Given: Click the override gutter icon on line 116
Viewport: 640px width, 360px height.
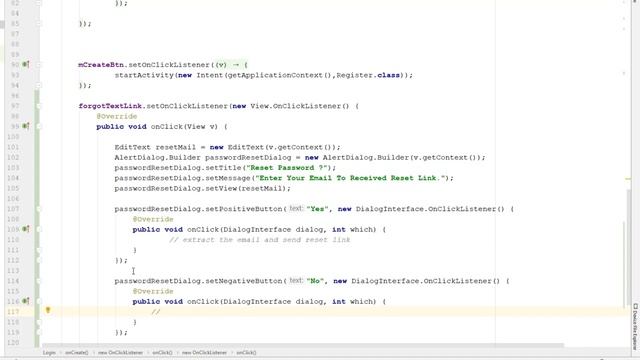Looking at the screenshot, I should (26, 301).
